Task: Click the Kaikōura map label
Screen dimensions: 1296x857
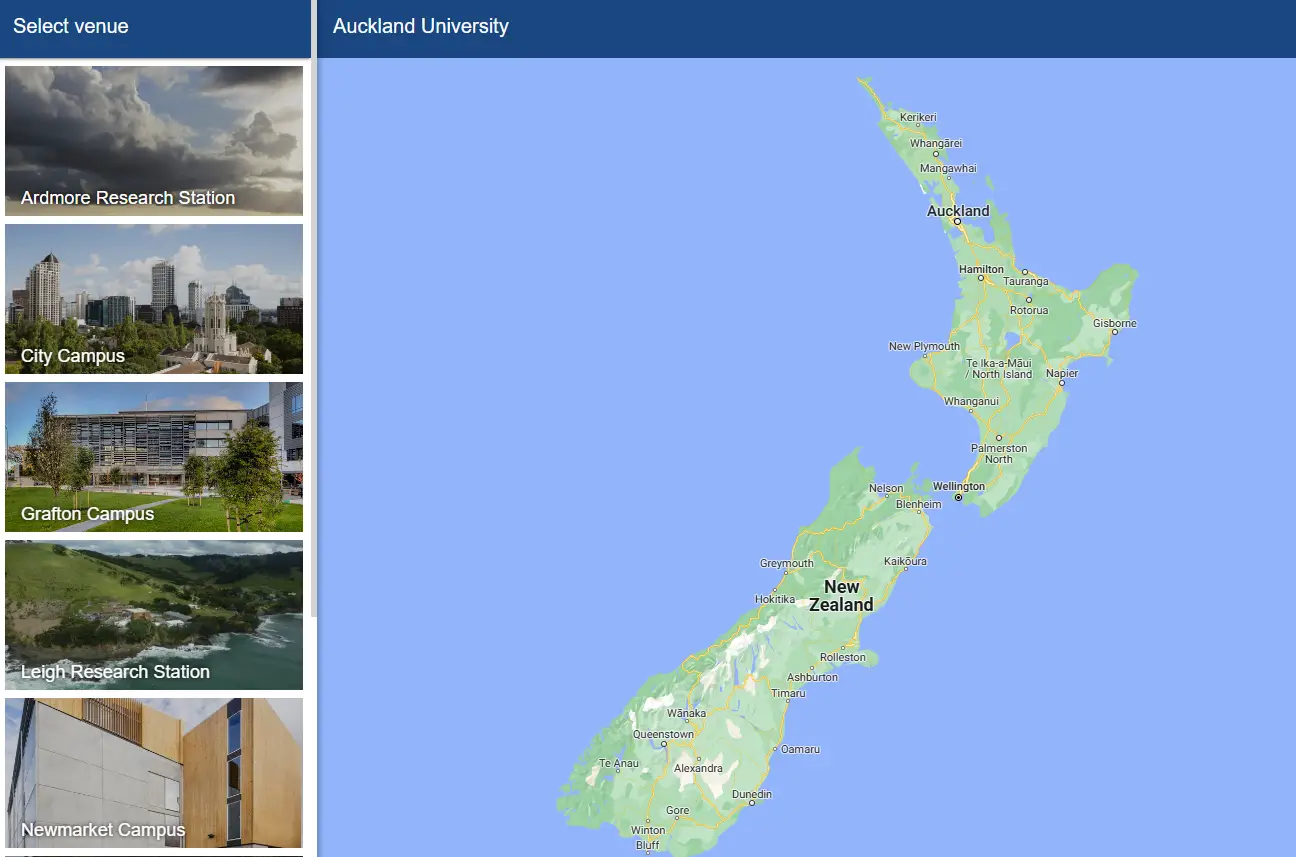Action: (x=905, y=562)
